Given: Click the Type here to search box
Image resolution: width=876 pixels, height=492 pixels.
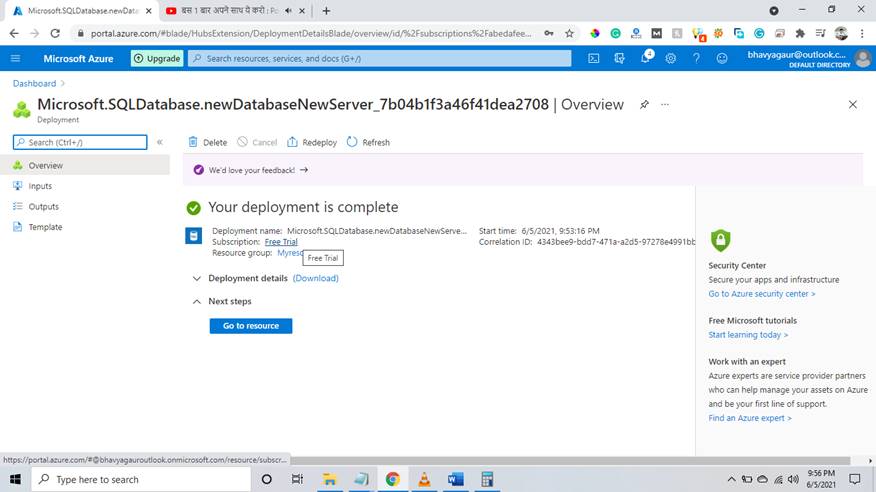Looking at the screenshot, I should (141, 479).
